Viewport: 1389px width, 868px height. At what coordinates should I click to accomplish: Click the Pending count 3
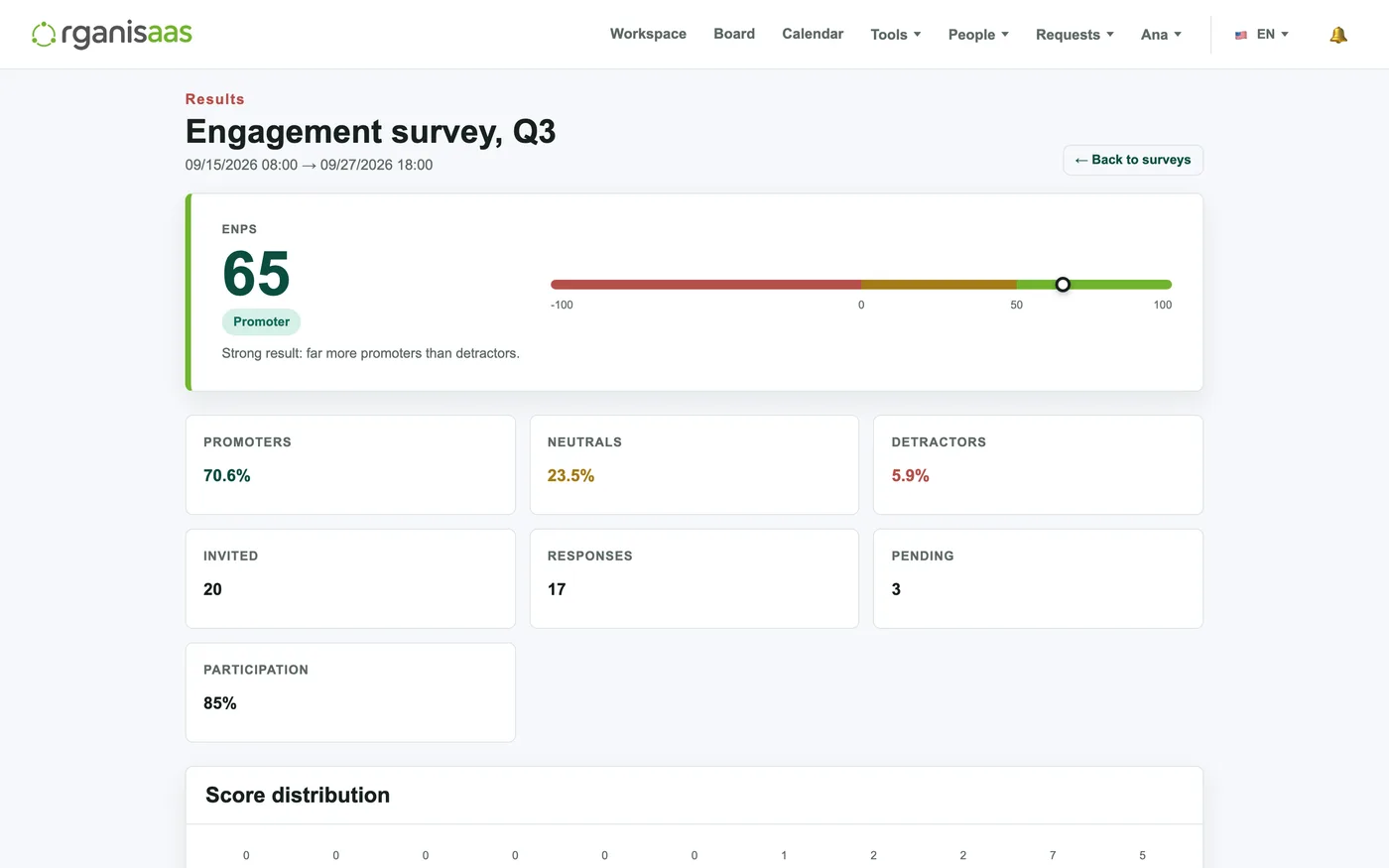coord(896,589)
